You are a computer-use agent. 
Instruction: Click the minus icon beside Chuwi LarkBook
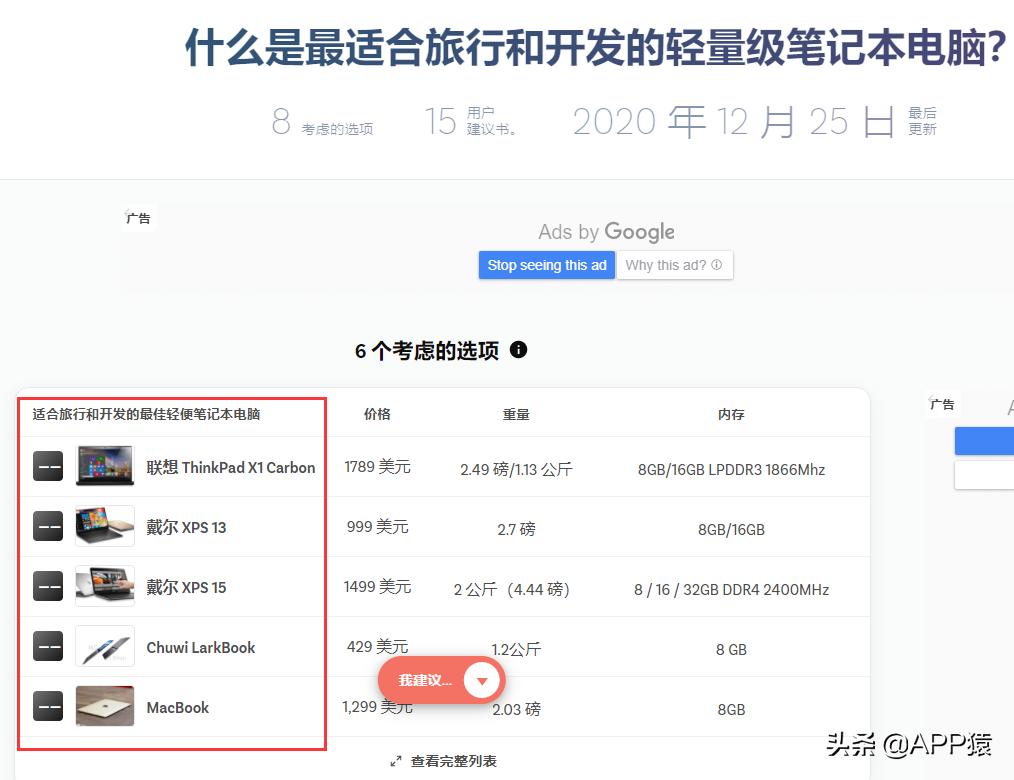[x=47, y=647]
